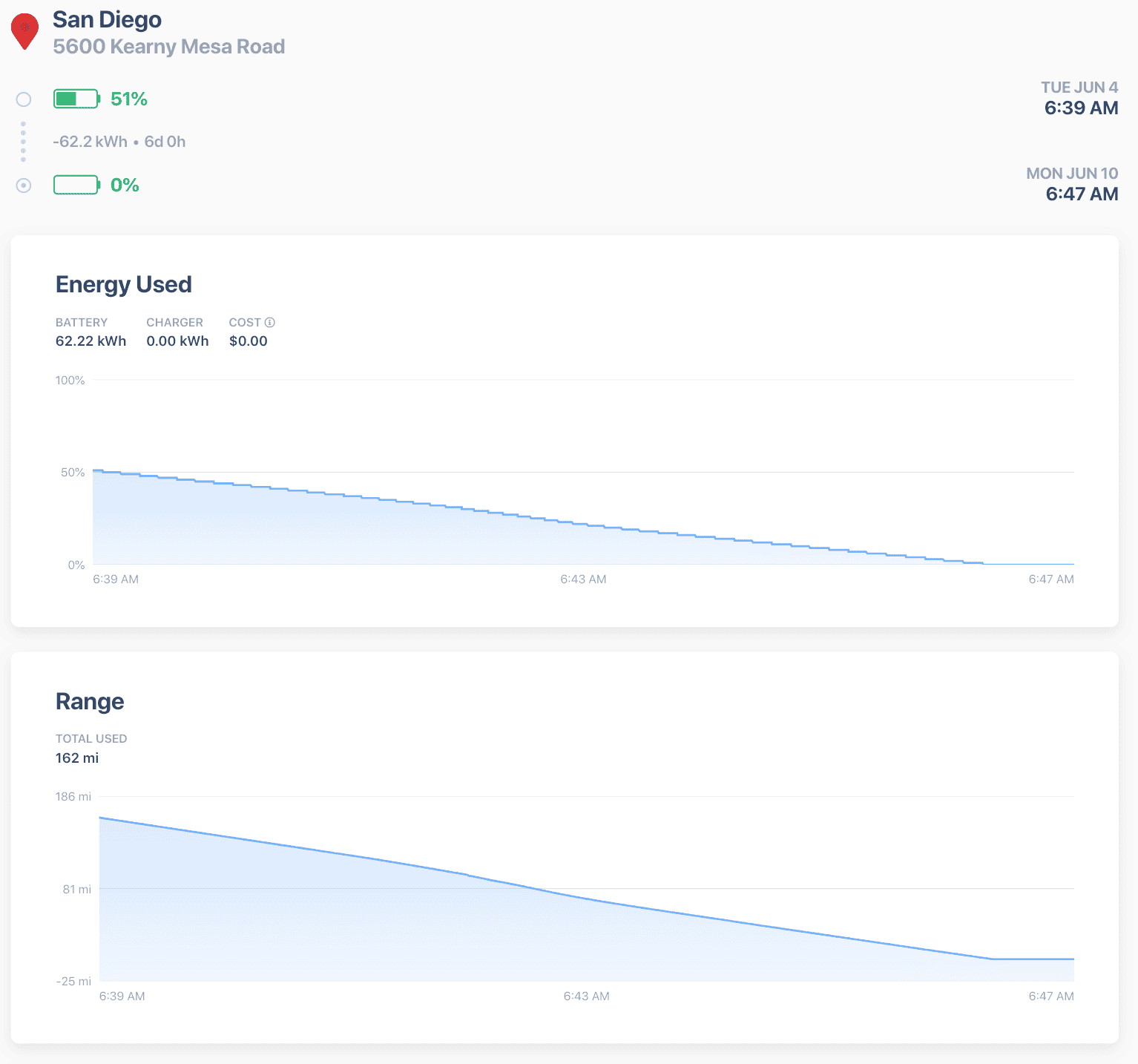Click the end-point target circle marker
The width and height of the screenshot is (1138, 1064).
click(x=24, y=185)
